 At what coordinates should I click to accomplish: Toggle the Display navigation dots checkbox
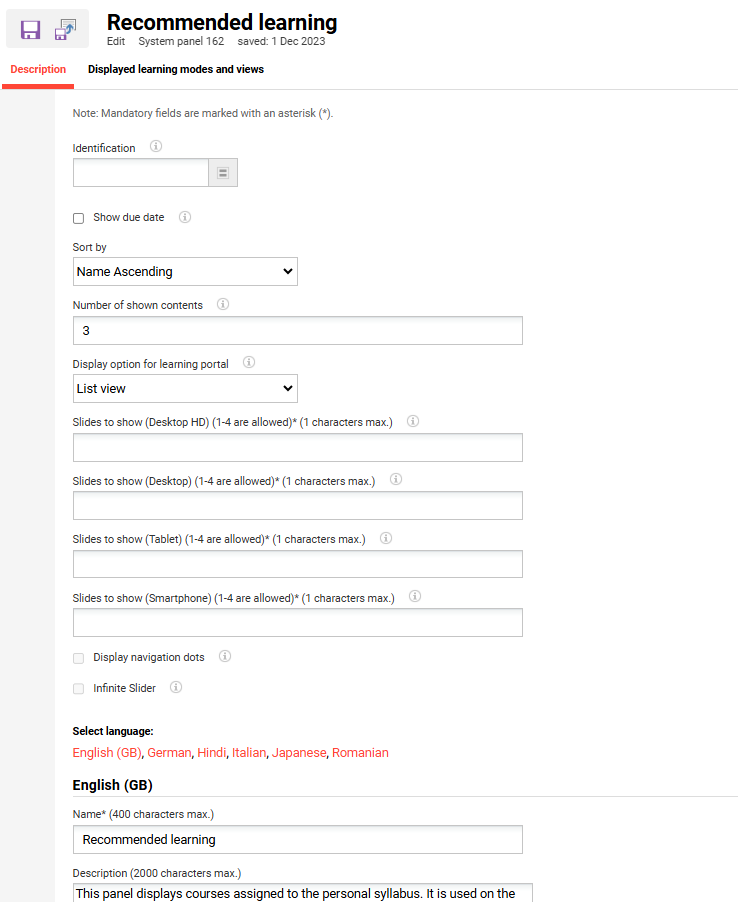tap(79, 658)
